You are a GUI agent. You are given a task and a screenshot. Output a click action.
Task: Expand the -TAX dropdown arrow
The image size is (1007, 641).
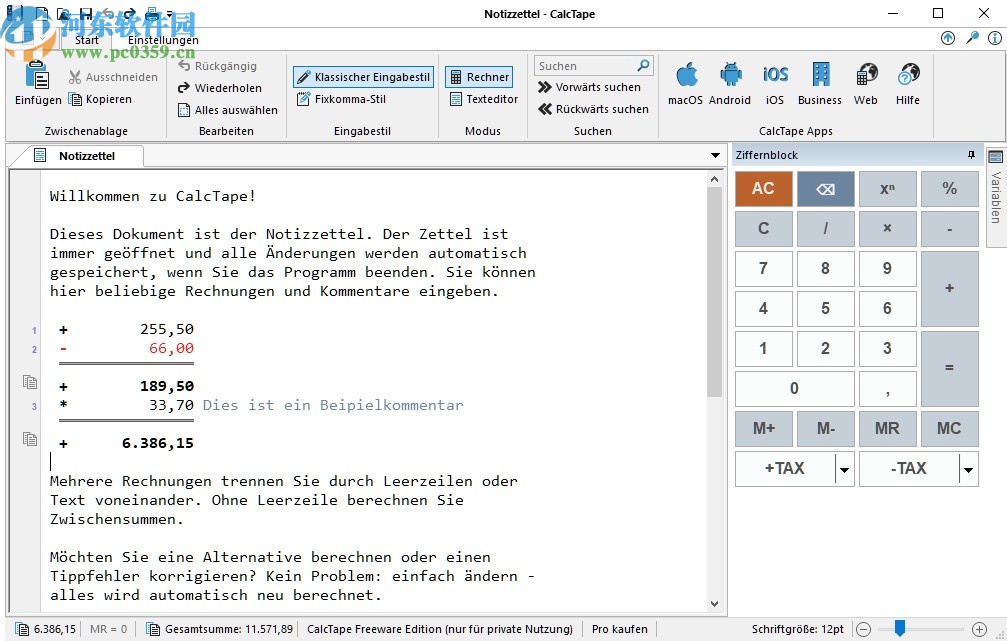[x=968, y=470]
